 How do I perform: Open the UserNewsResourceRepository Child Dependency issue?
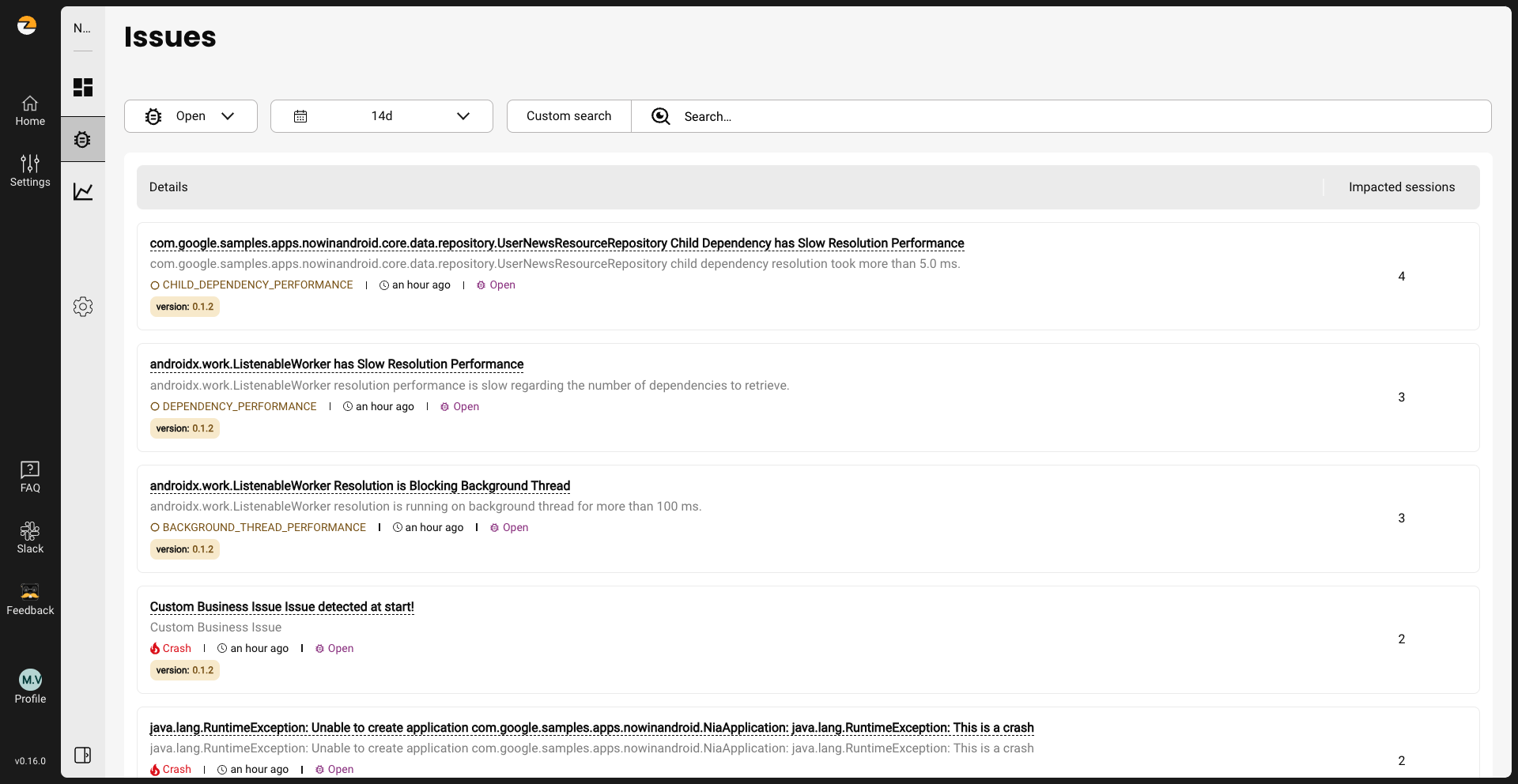tap(557, 243)
